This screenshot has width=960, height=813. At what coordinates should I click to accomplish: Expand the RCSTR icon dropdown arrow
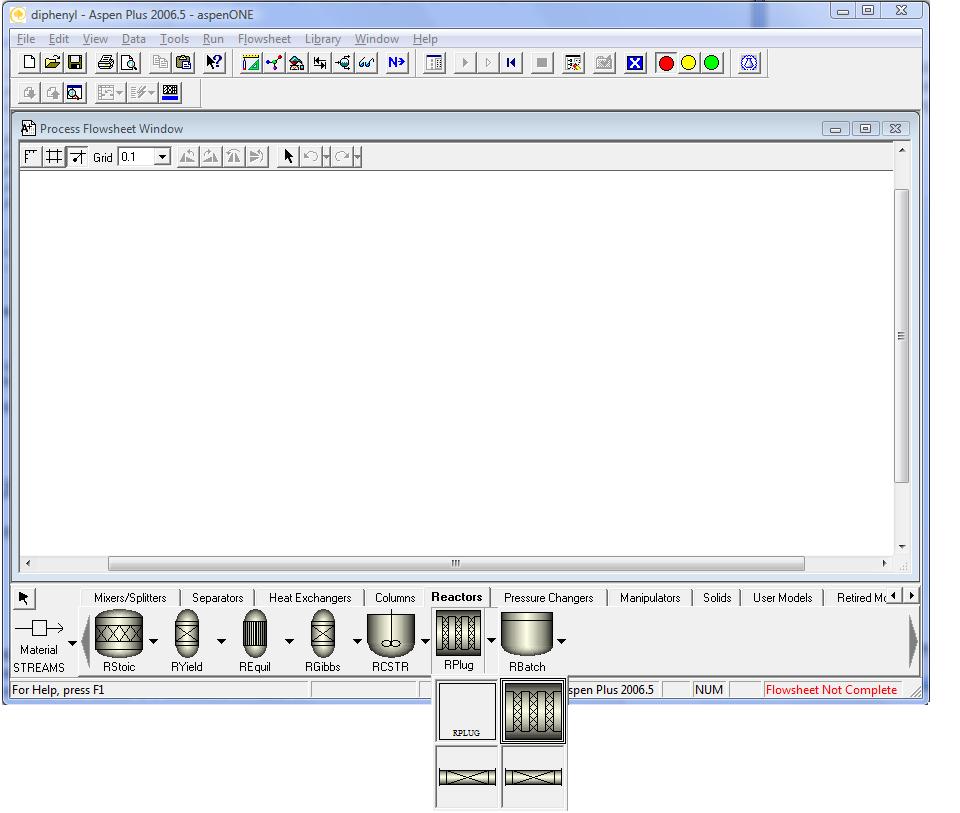point(425,641)
